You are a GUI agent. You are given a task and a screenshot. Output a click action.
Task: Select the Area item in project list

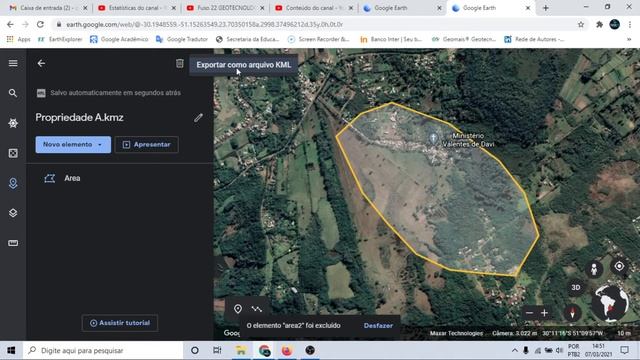[x=120, y=178]
